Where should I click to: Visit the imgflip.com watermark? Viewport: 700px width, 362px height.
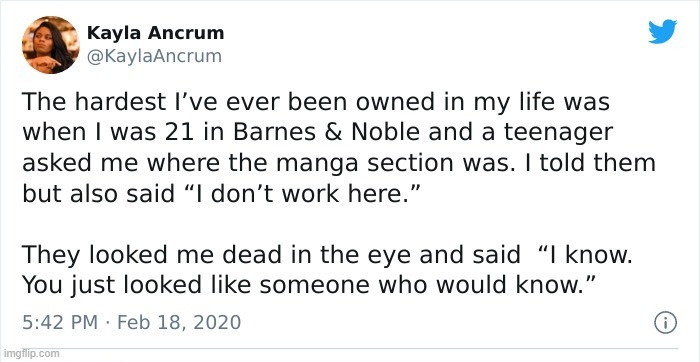(x=30, y=353)
